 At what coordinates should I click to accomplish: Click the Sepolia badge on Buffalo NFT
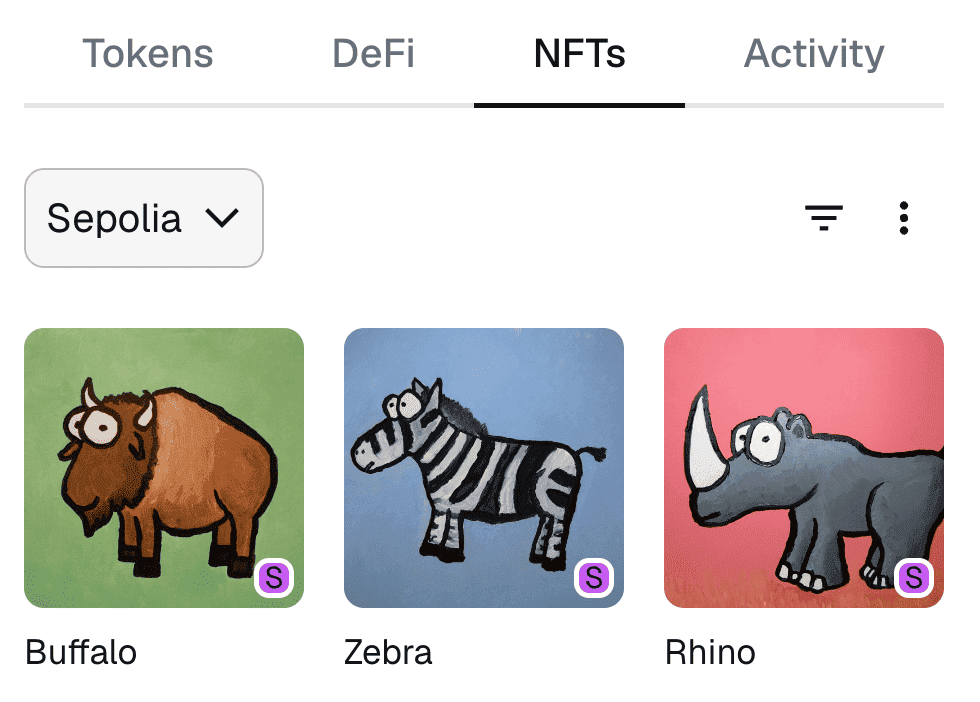click(x=274, y=578)
